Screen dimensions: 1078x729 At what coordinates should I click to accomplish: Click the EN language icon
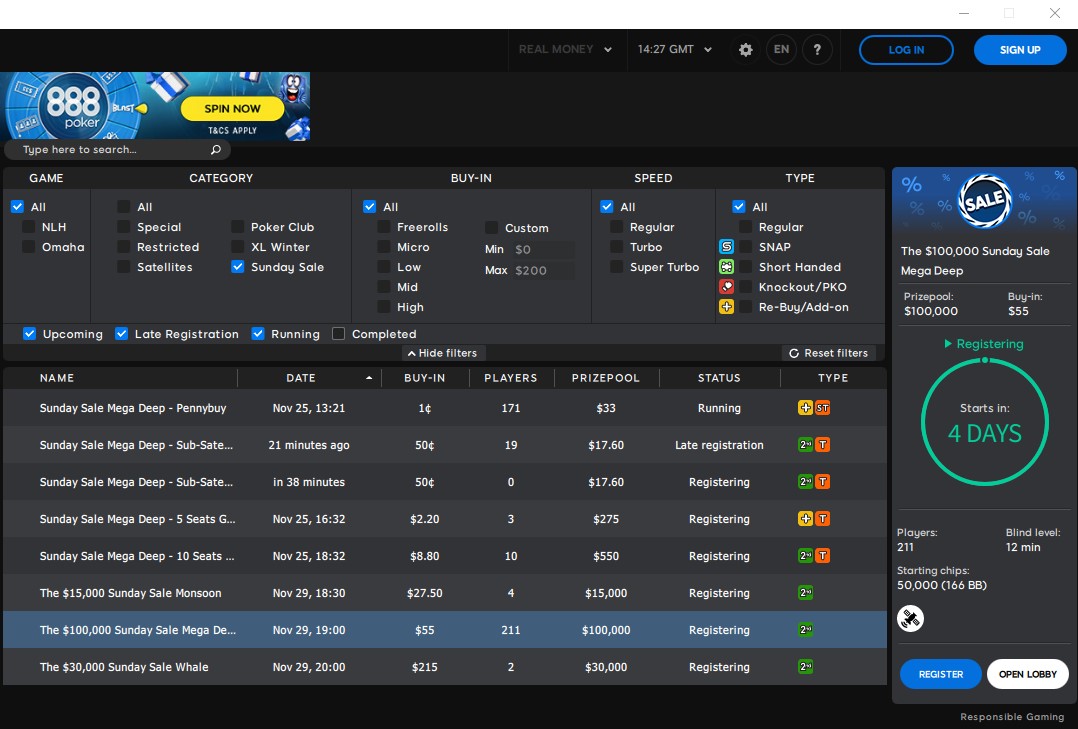click(781, 50)
